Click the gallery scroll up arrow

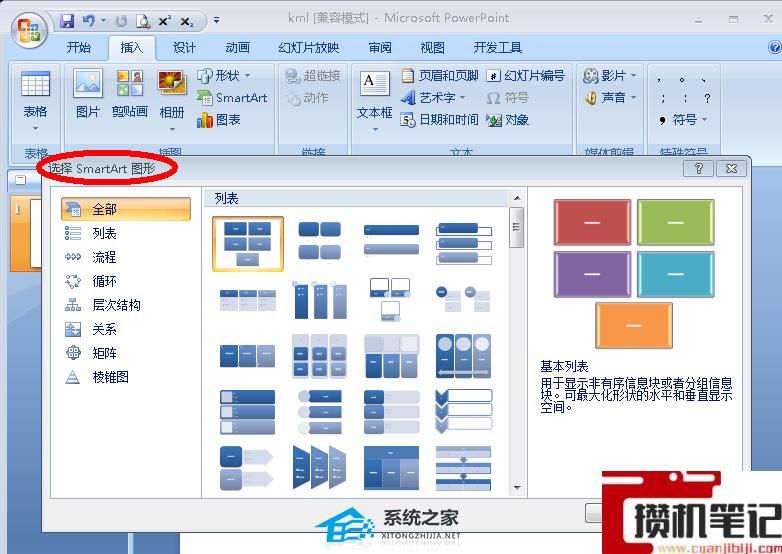coord(517,198)
